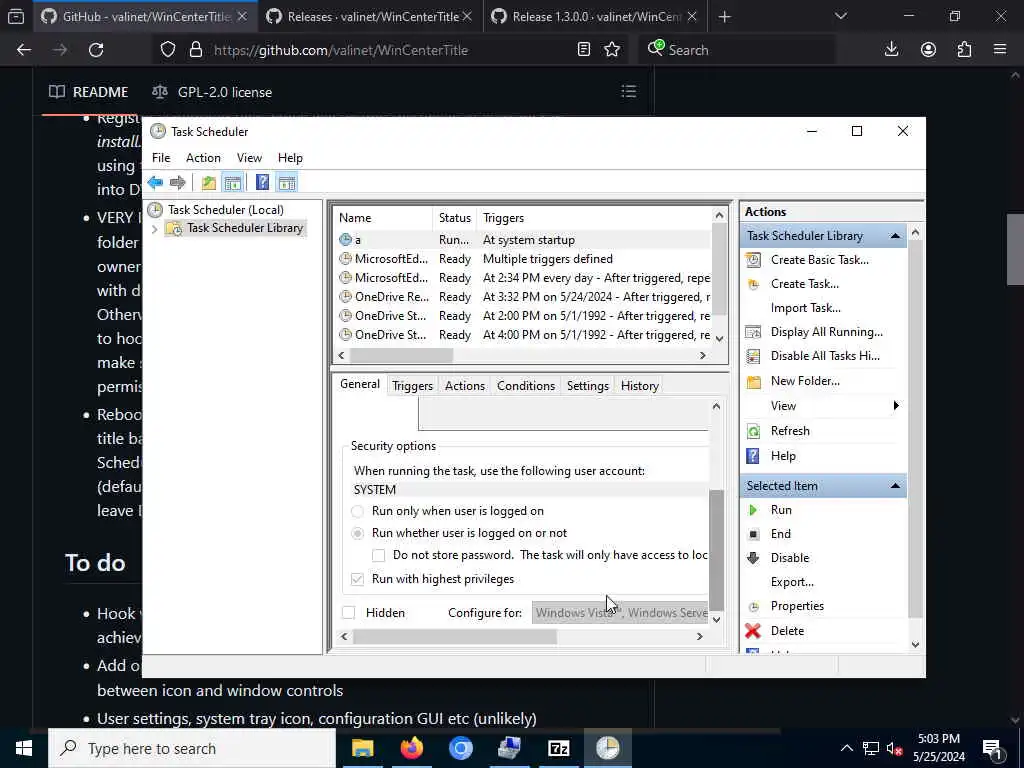Click the End task stop icon

point(753,534)
